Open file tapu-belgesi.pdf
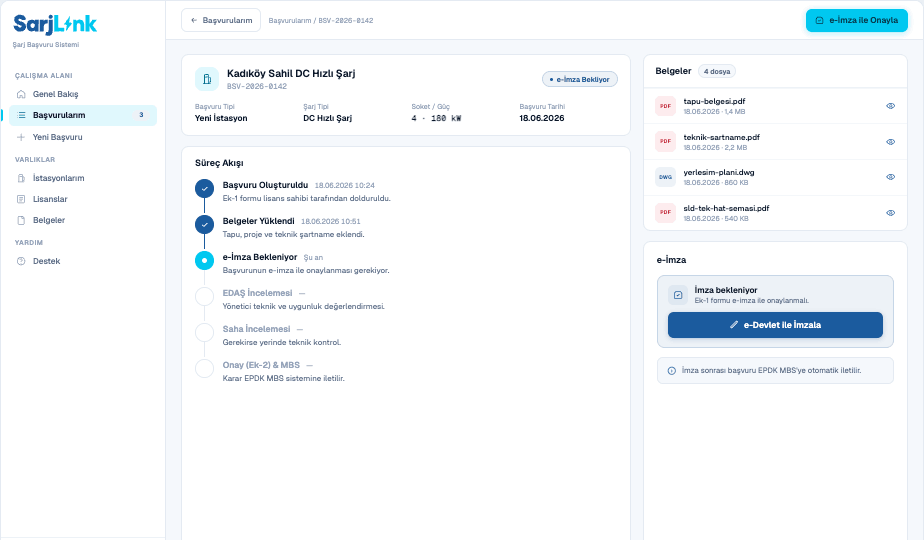The height and width of the screenshot is (540, 924). 714,101
